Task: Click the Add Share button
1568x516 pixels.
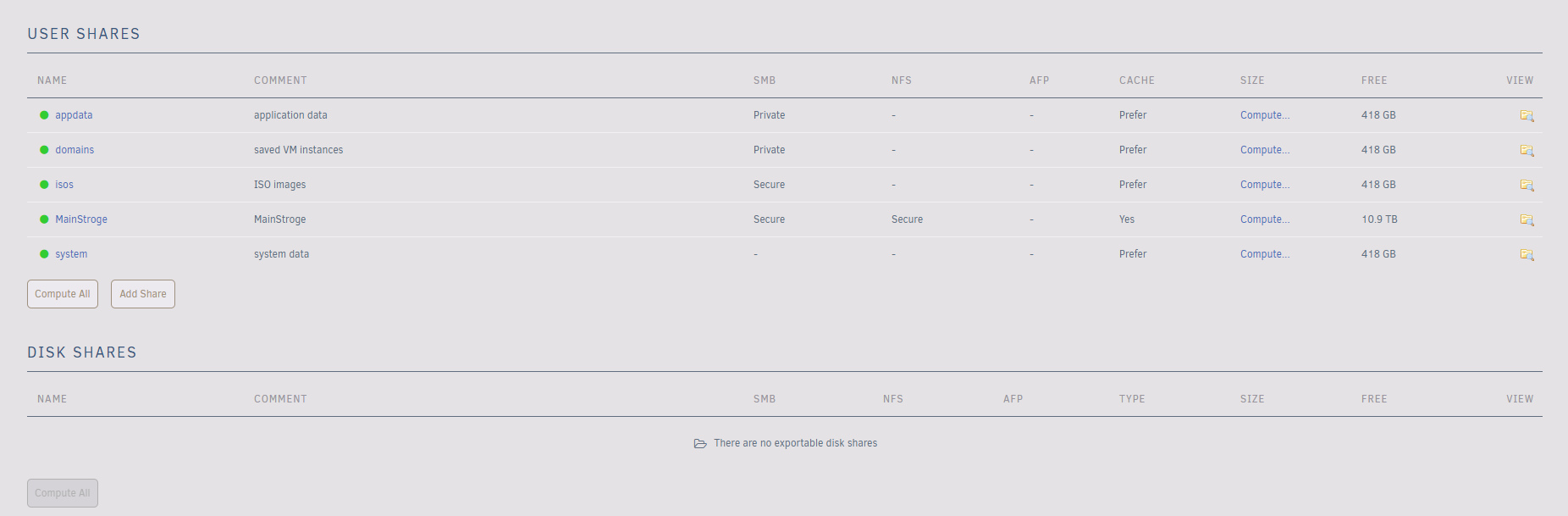Action: [143, 294]
